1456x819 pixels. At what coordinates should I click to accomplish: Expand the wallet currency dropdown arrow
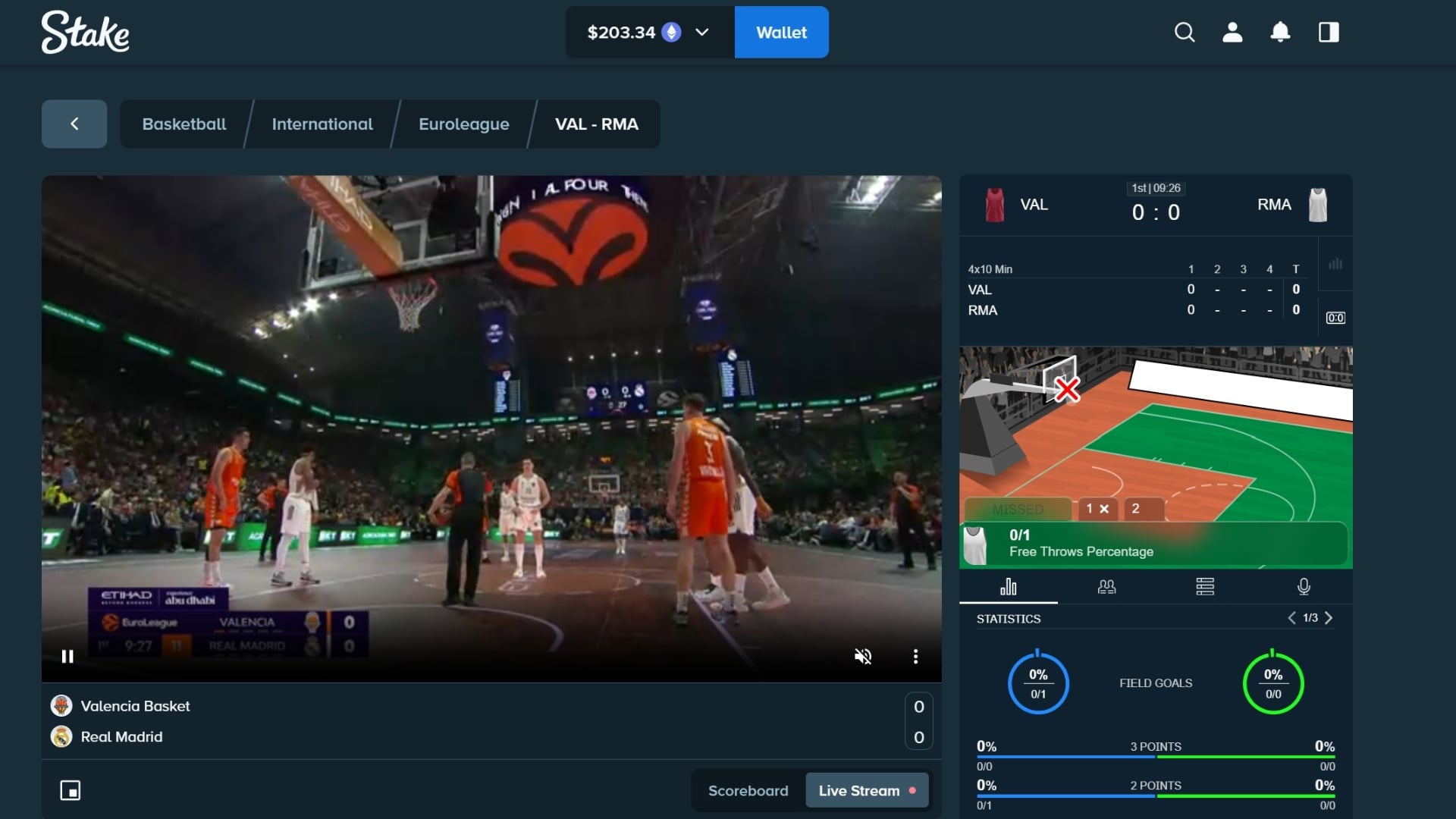pos(701,32)
